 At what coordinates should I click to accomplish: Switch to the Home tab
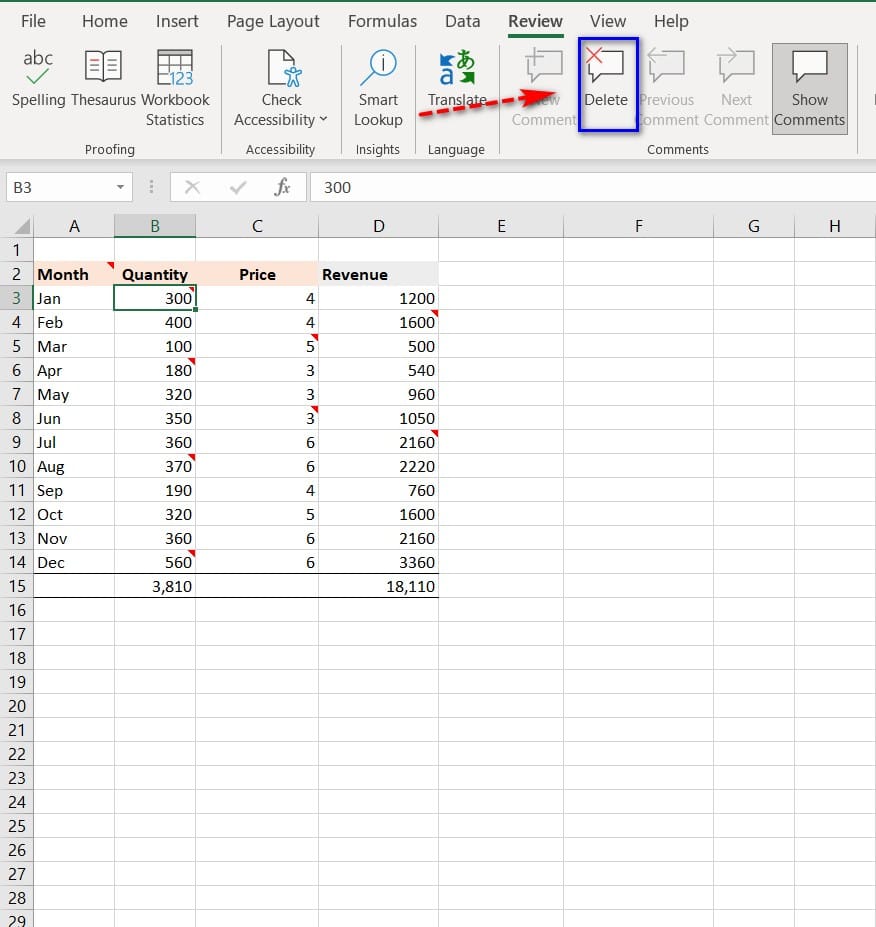[x=105, y=21]
